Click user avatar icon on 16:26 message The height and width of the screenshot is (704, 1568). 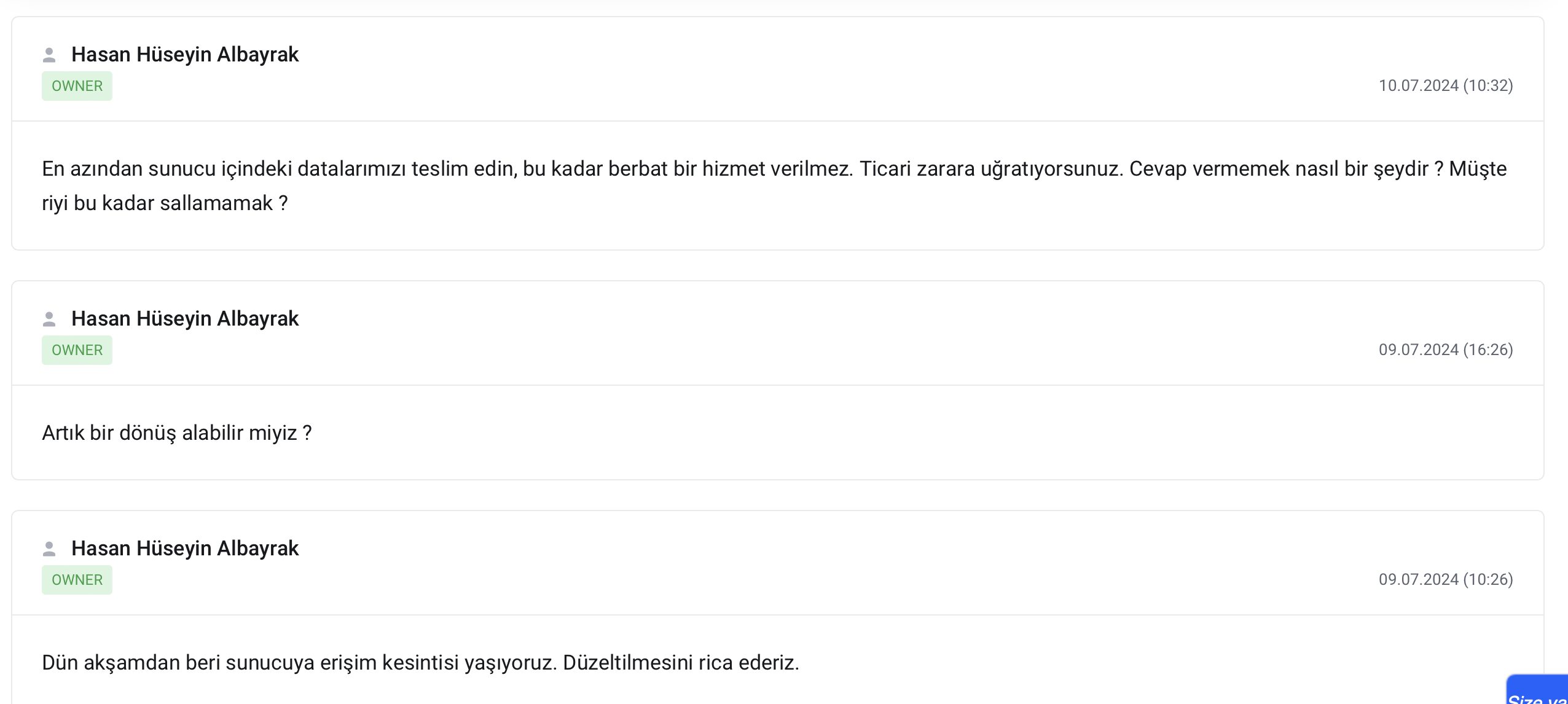(49, 319)
